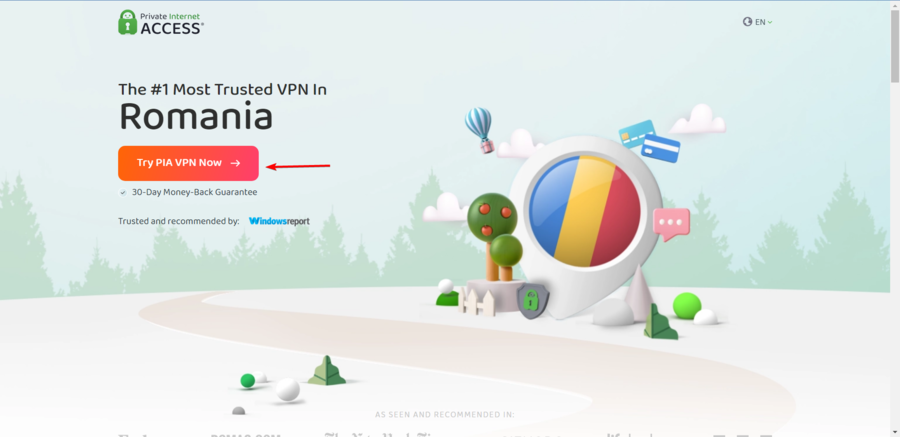
Task: Click the 30-Day Money-Back Guarantee text
Action: pos(195,192)
